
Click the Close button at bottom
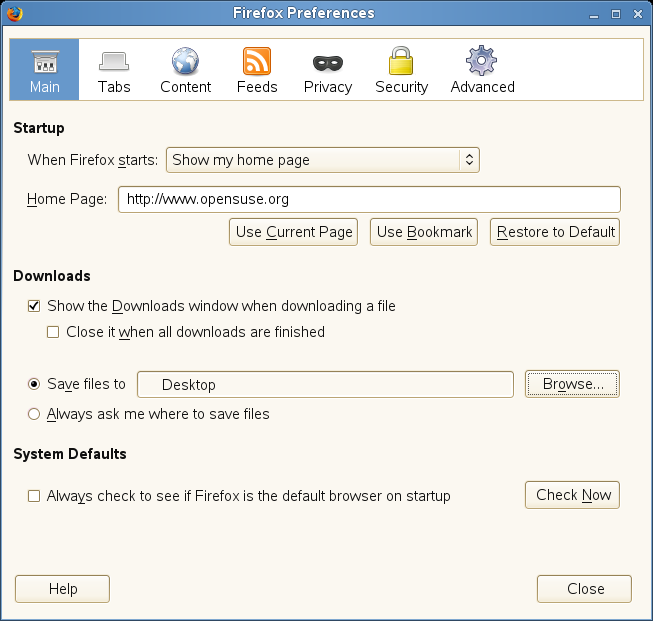[x=584, y=589]
